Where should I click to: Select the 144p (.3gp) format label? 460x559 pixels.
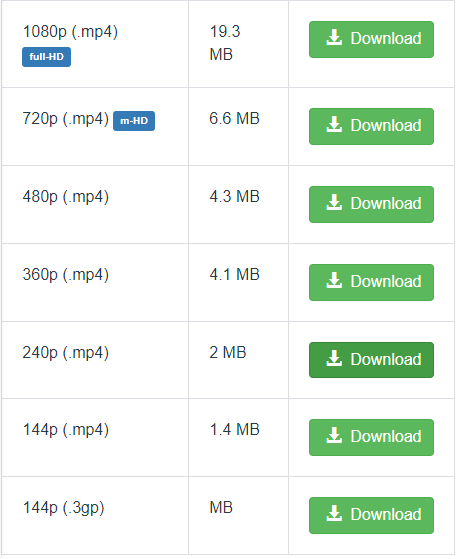click(x=63, y=508)
